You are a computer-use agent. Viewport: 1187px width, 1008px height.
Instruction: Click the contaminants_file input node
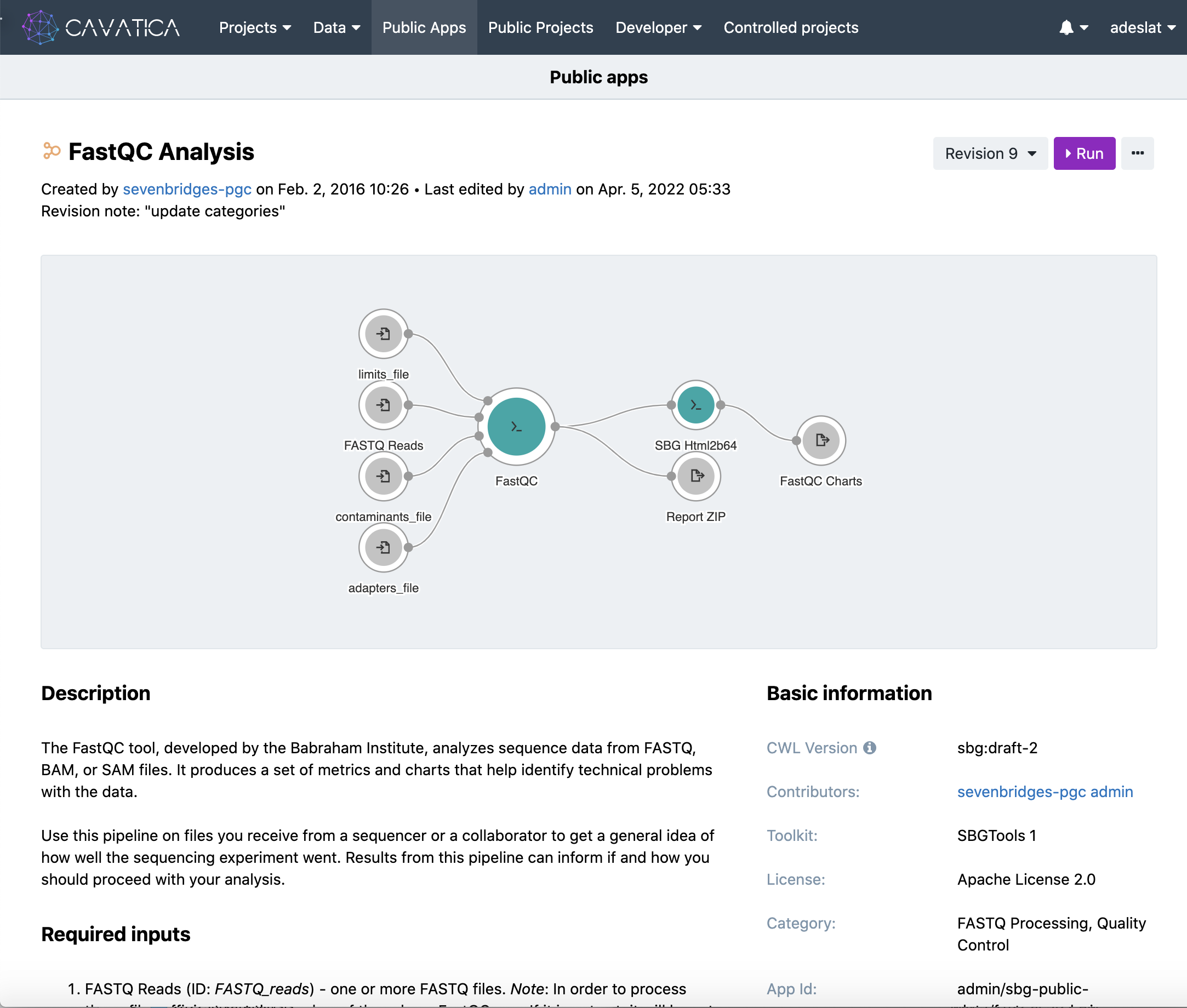[383, 476]
